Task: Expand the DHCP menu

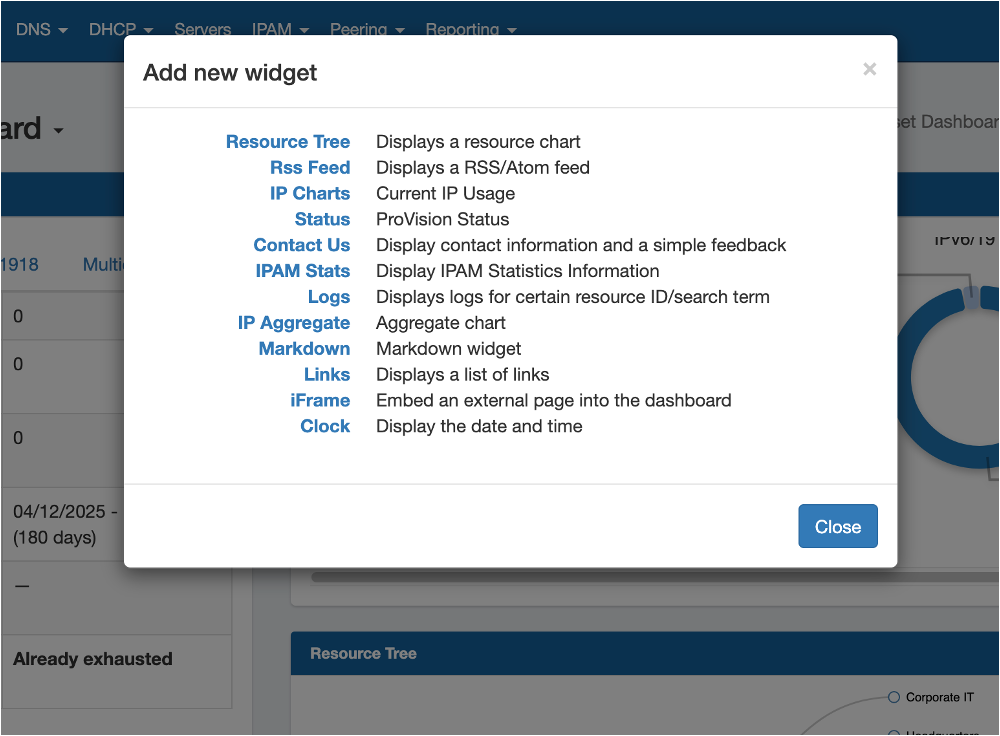Action: coord(120,29)
